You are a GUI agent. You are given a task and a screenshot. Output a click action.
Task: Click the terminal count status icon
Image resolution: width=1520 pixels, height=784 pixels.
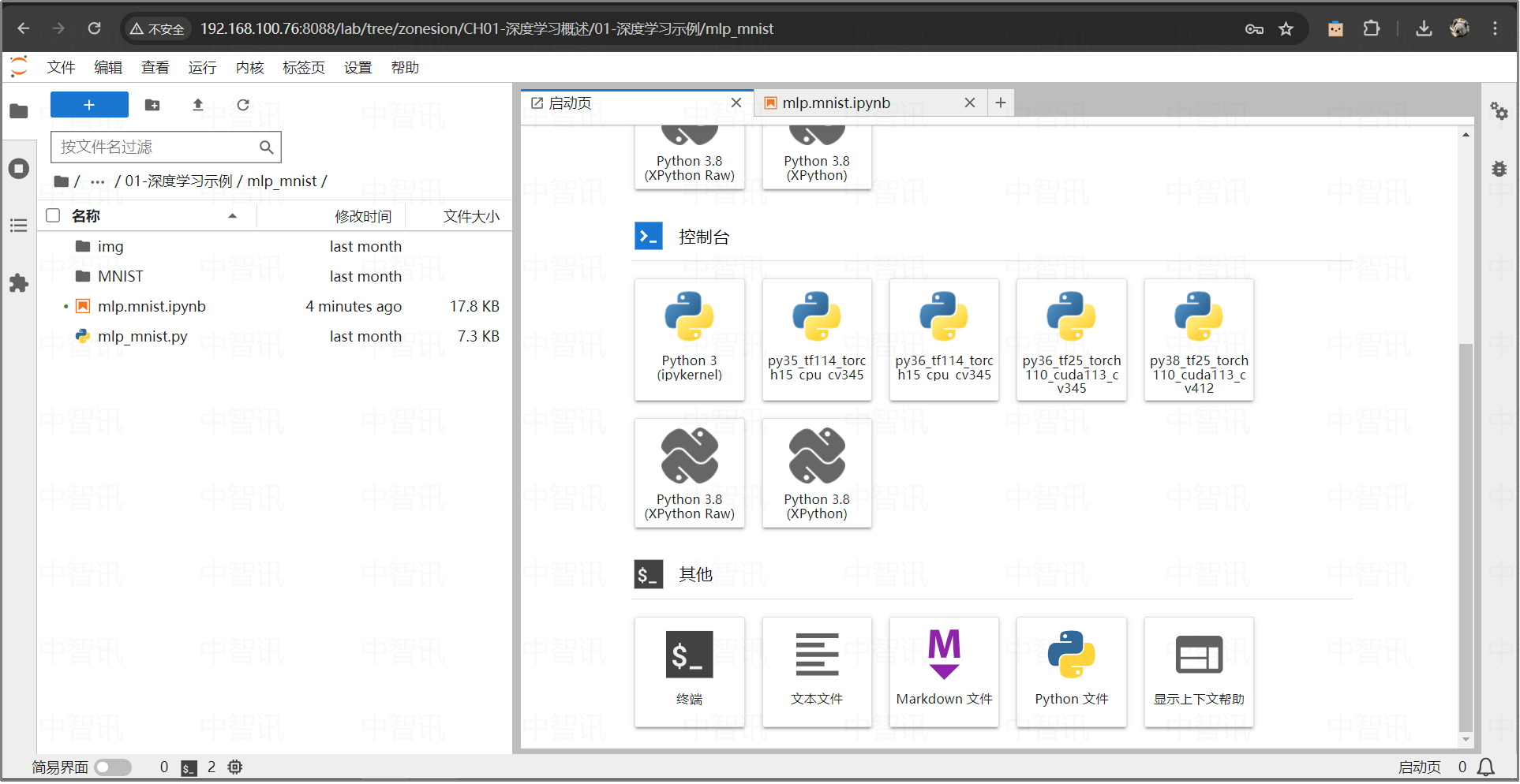pos(189,767)
